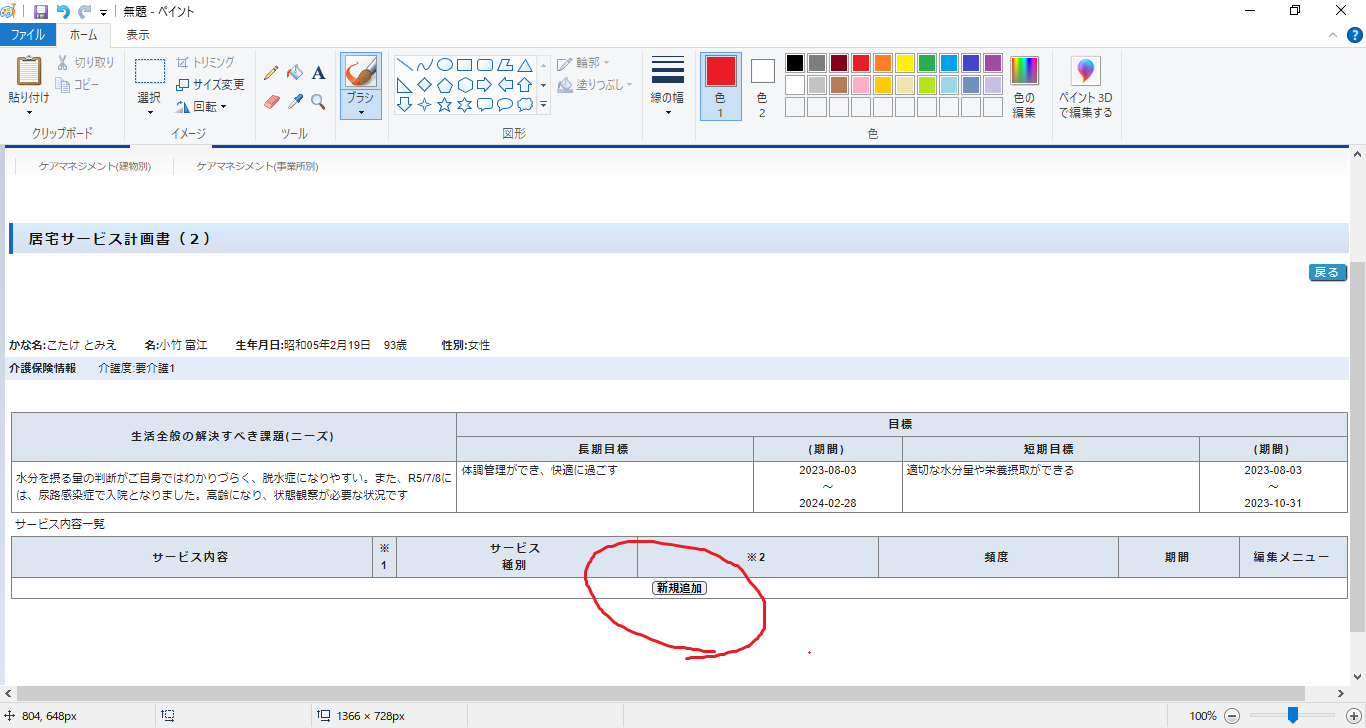Image resolution: width=1366 pixels, height=728 pixels.
Task: Pick the Color picker eyedropper tool
Action: (295, 102)
